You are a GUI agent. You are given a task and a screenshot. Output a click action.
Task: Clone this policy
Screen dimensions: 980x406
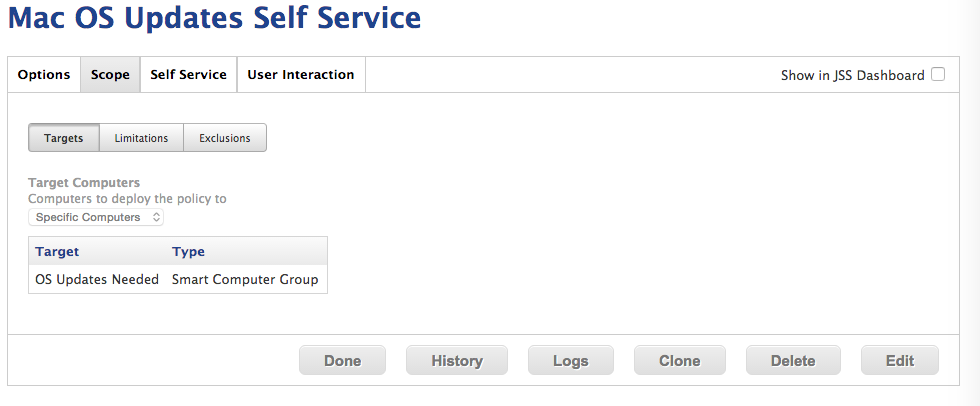[x=680, y=360]
